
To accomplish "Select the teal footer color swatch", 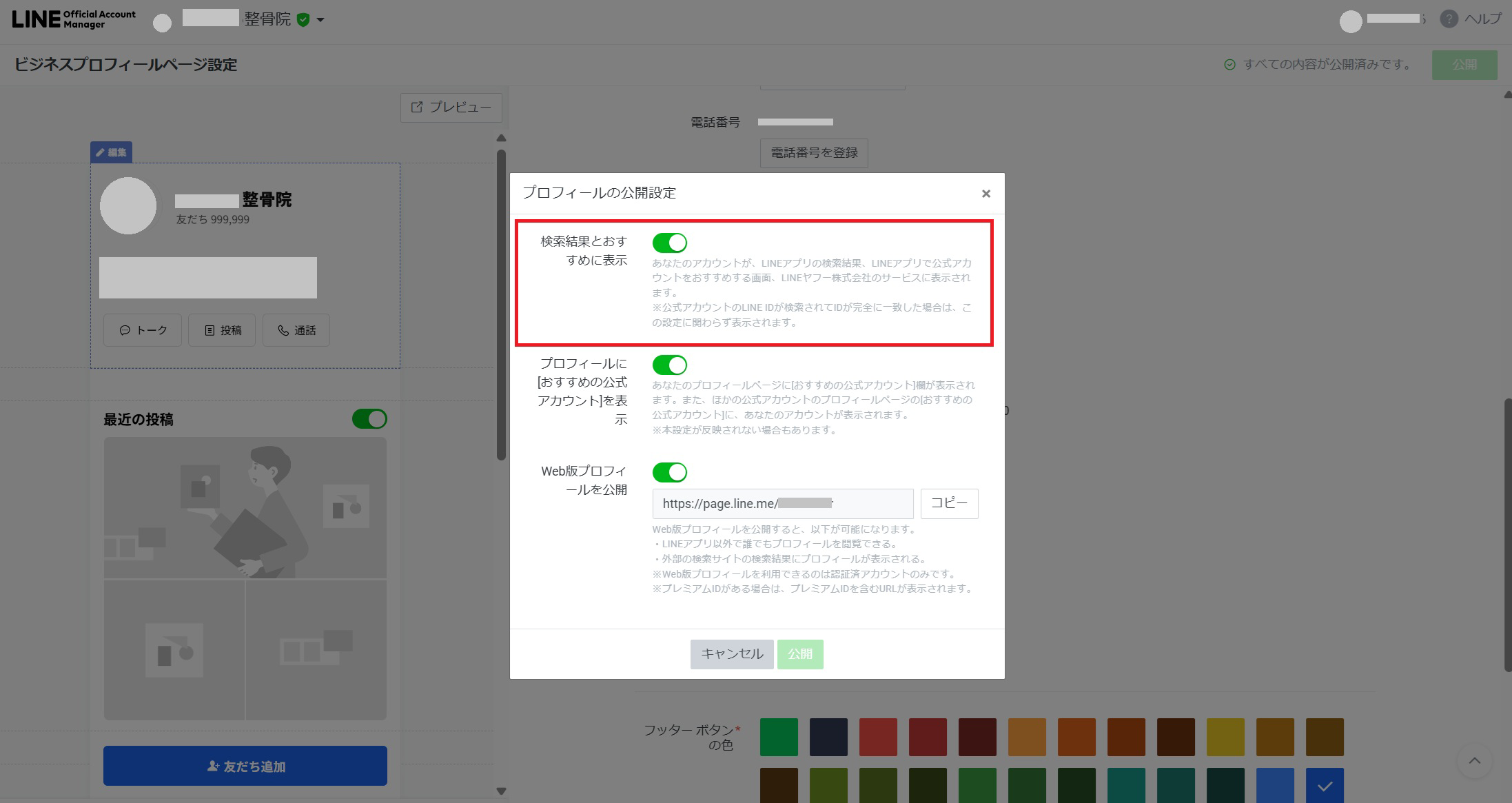I will [x=1126, y=786].
